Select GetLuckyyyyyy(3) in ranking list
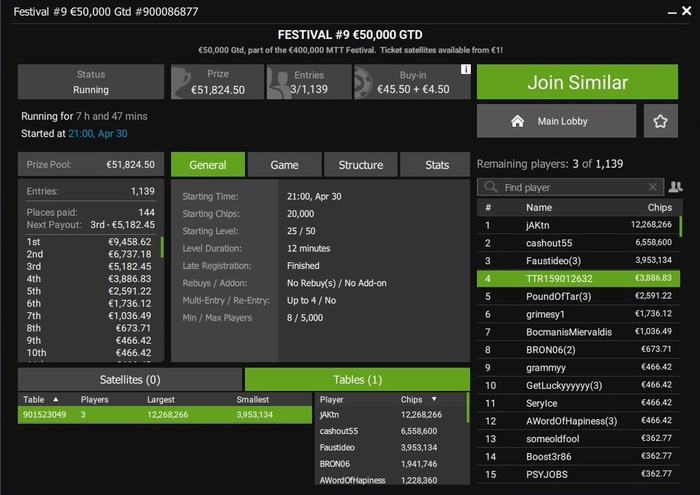Image resolution: width=700 pixels, height=495 pixels. (x=578, y=385)
